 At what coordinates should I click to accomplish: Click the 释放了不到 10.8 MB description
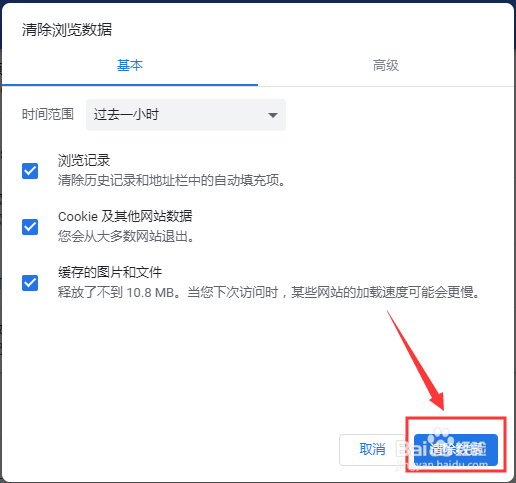click(269, 292)
